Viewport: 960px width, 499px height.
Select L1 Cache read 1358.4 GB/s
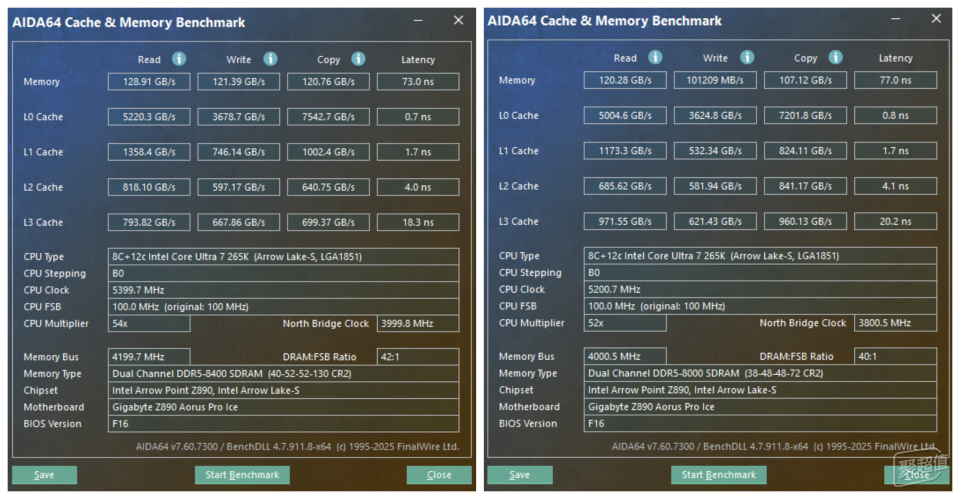[149, 152]
